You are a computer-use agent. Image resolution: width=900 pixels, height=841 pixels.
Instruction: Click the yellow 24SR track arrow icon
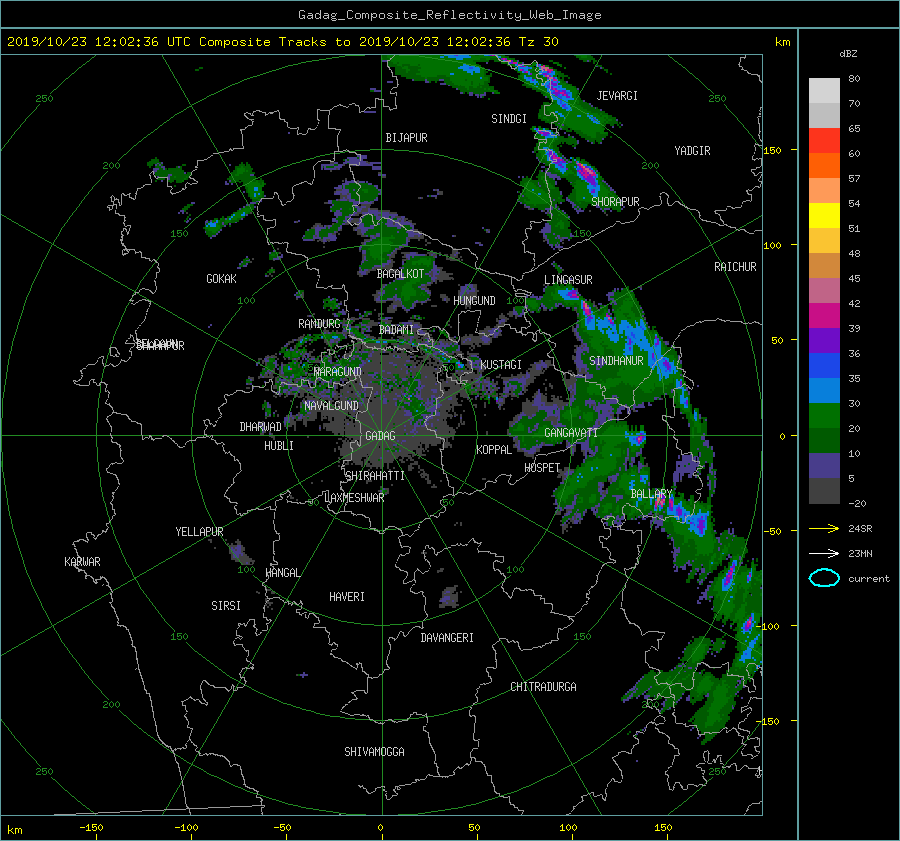point(824,528)
